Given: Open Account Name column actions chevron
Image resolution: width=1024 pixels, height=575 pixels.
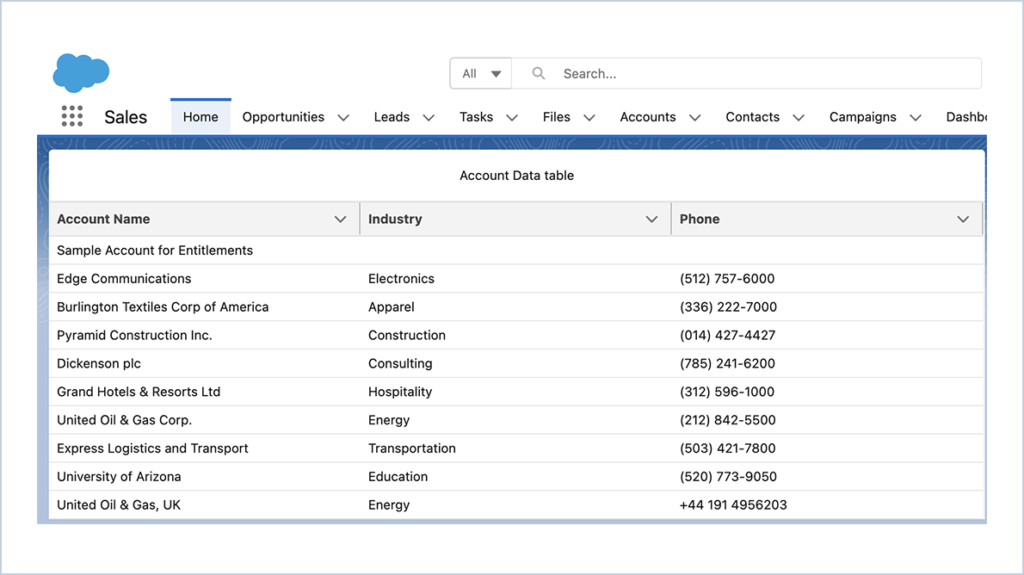Looking at the screenshot, I should 340,219.
